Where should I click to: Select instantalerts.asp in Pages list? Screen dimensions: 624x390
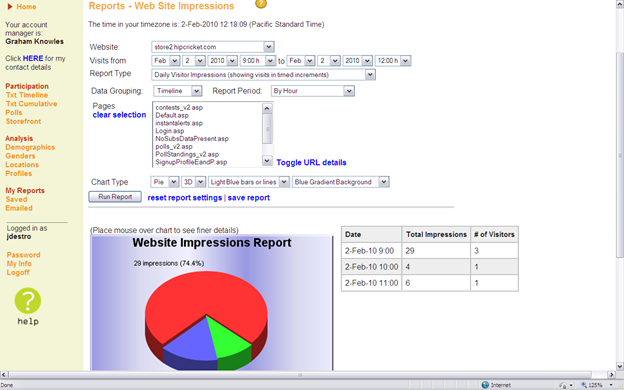tap(179, 123)
